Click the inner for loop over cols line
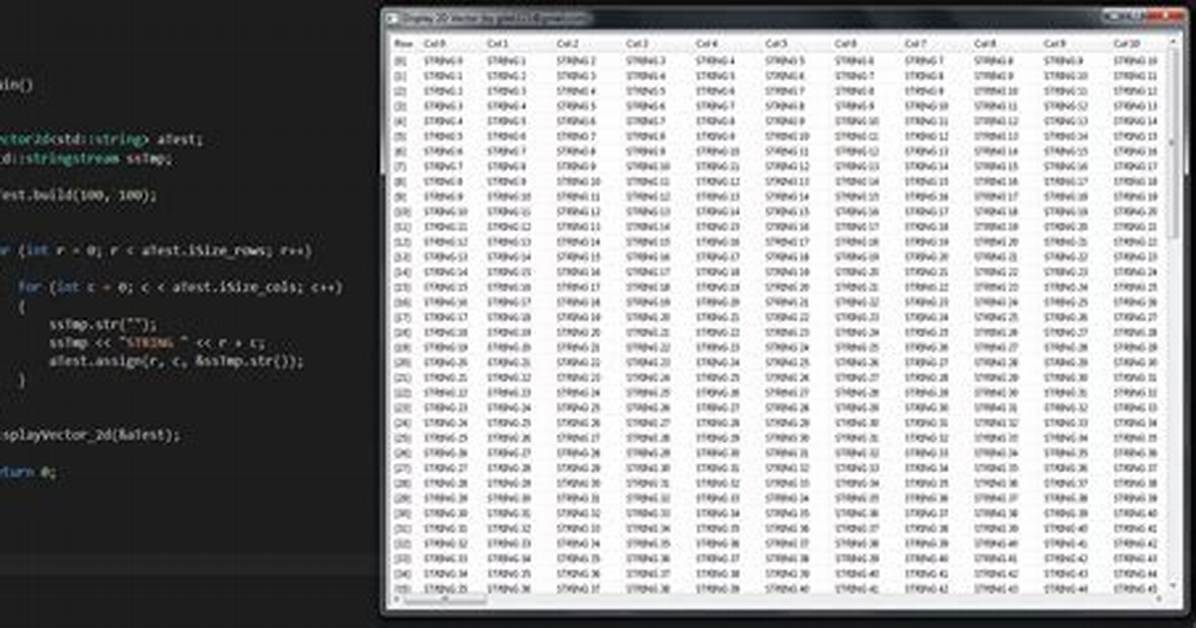The height and width of the screenshot is (628, 1196). coord(181,287)
